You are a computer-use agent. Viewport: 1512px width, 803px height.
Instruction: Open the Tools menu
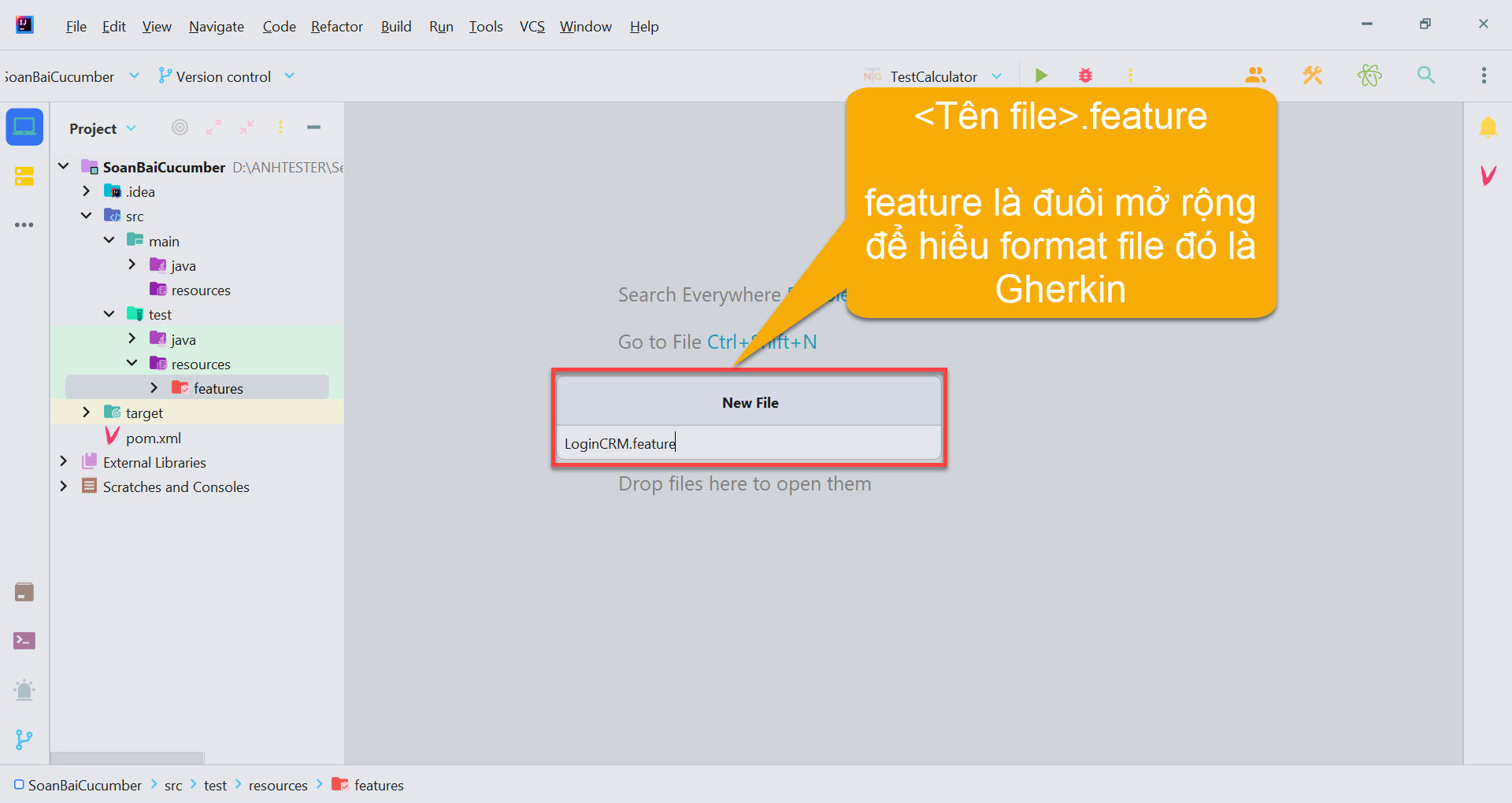(x=486, y=27)
